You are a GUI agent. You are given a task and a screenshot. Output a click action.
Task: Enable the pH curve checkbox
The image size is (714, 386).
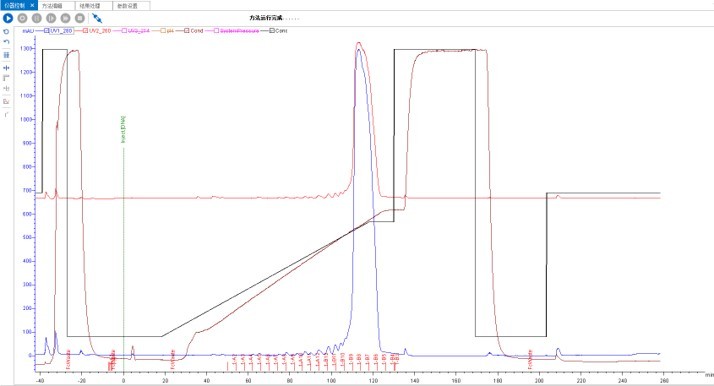coord(163,30)
